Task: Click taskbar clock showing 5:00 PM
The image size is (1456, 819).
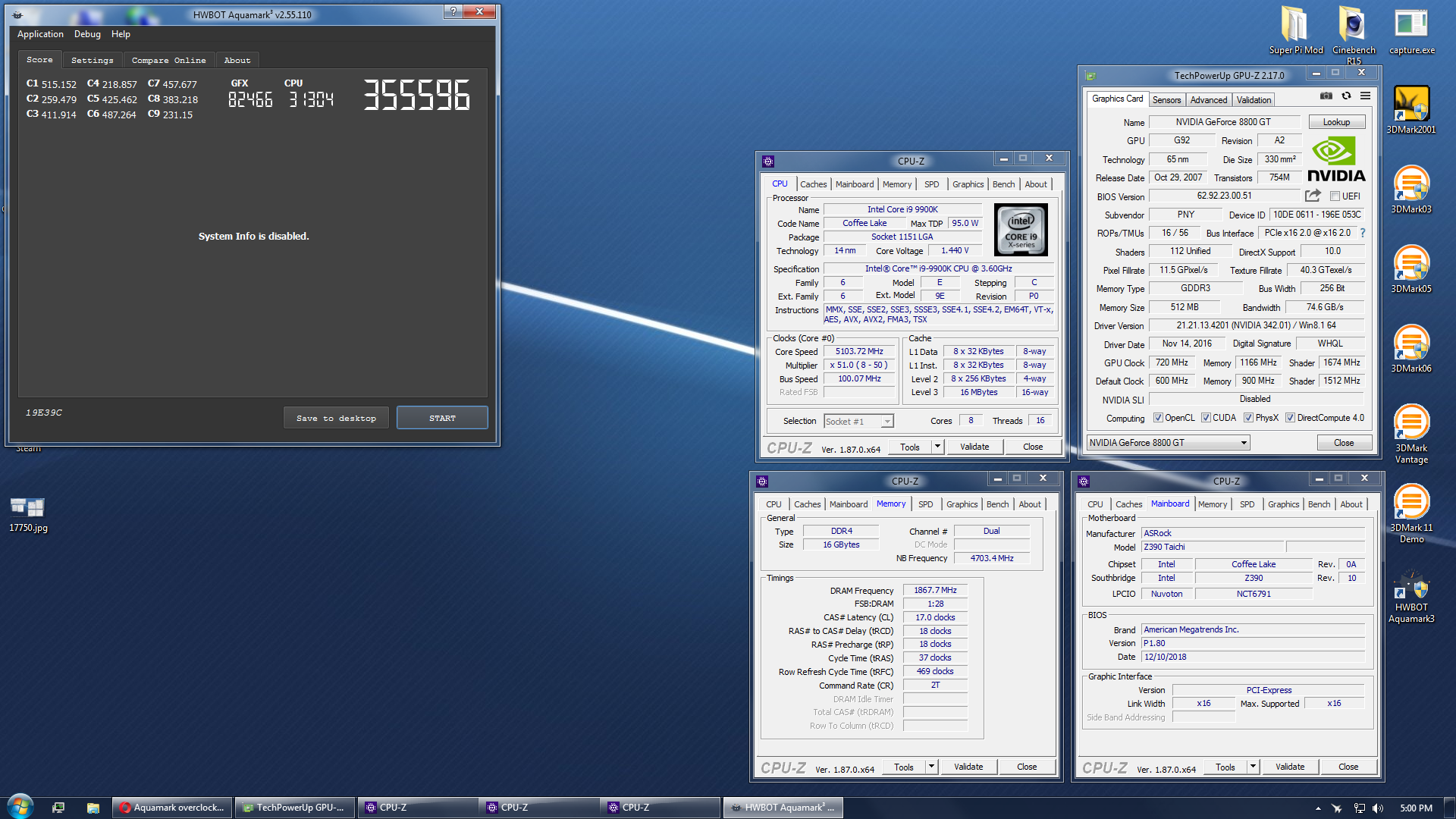Action: pyautogui.click(x=1416, y=808)
